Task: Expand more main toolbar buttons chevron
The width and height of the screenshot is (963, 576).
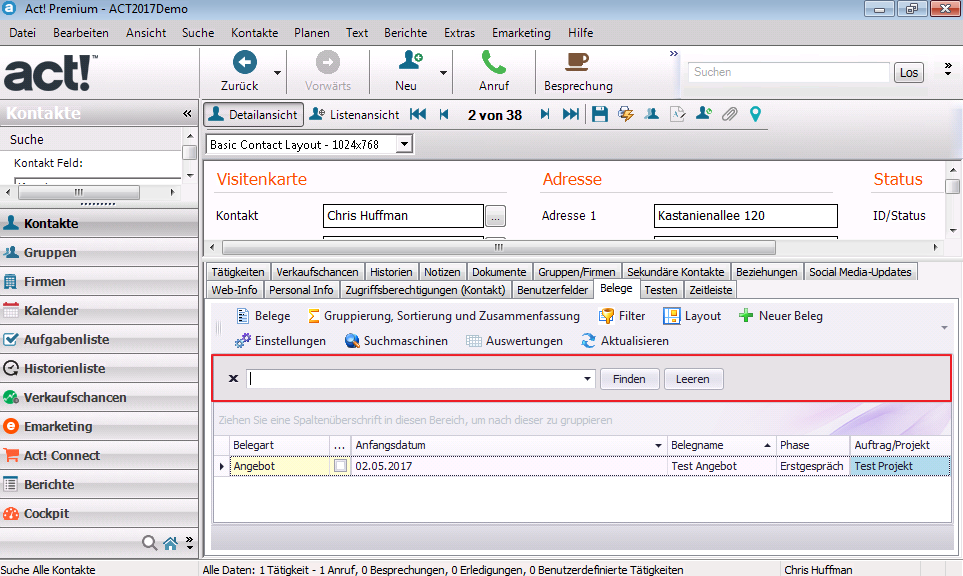Action: pos(674,54)
